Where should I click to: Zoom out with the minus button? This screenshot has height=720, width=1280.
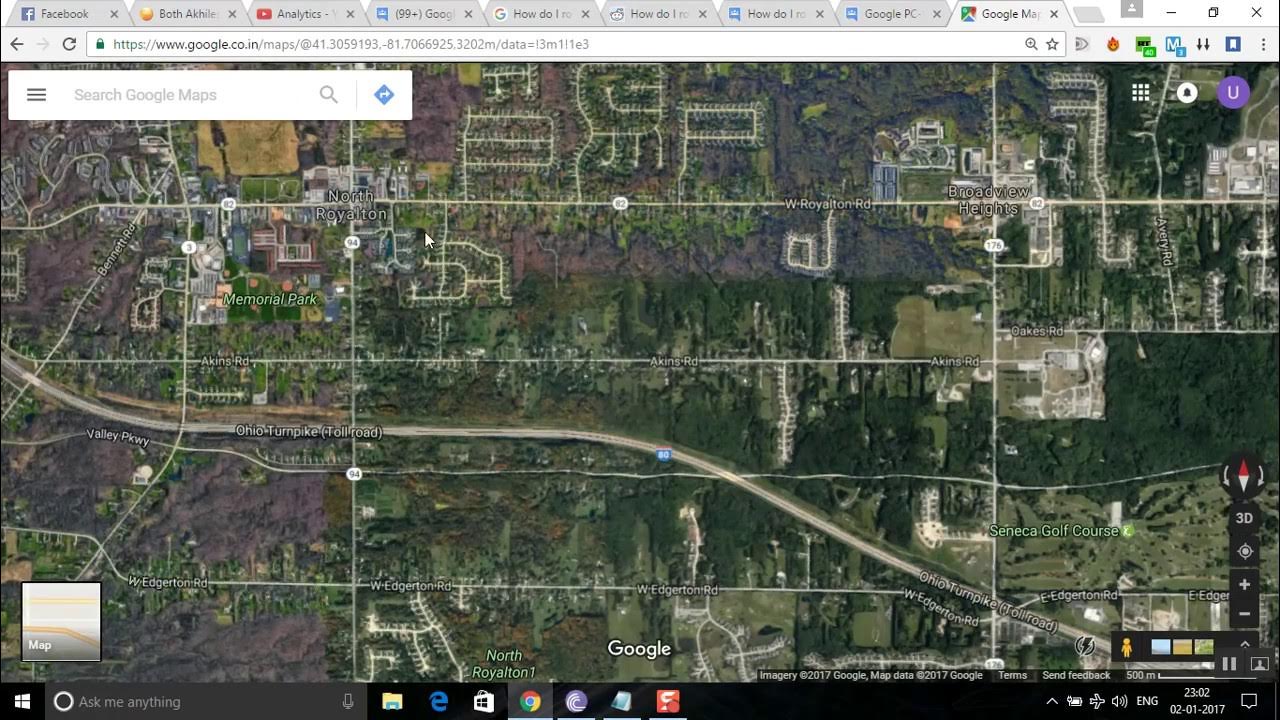point(1244,614)
